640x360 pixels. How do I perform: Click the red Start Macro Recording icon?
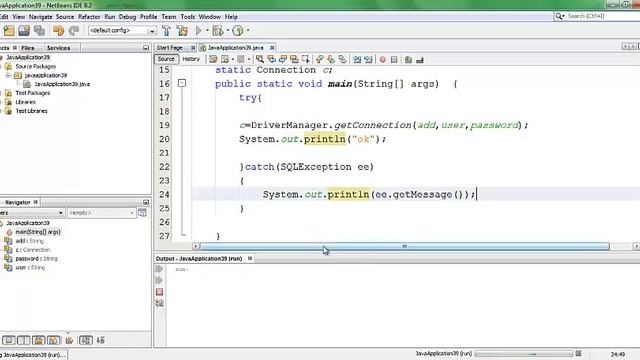(382, 60)
